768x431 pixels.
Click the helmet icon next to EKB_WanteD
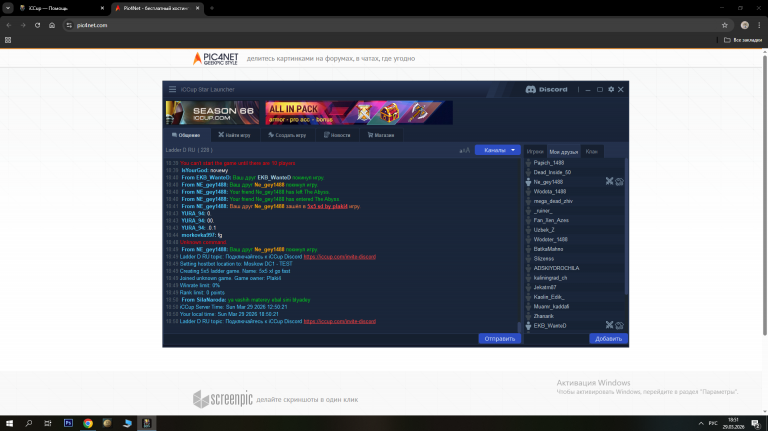pos(620,325)
